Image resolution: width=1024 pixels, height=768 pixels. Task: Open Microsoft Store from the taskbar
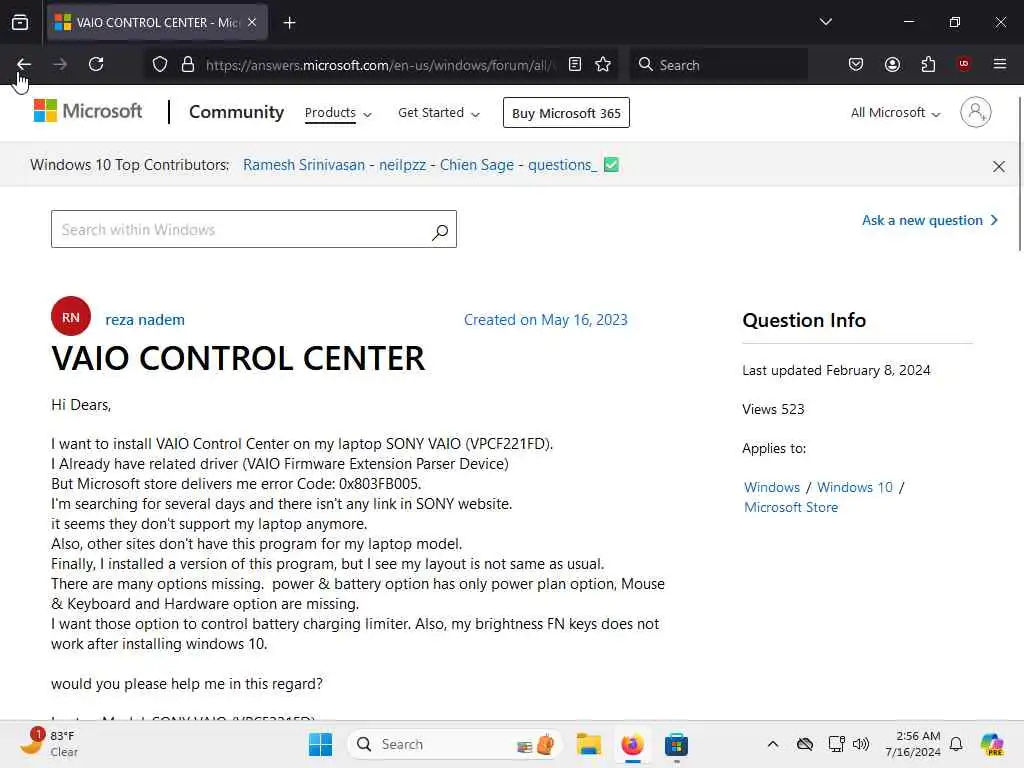[x=676, y=744]
